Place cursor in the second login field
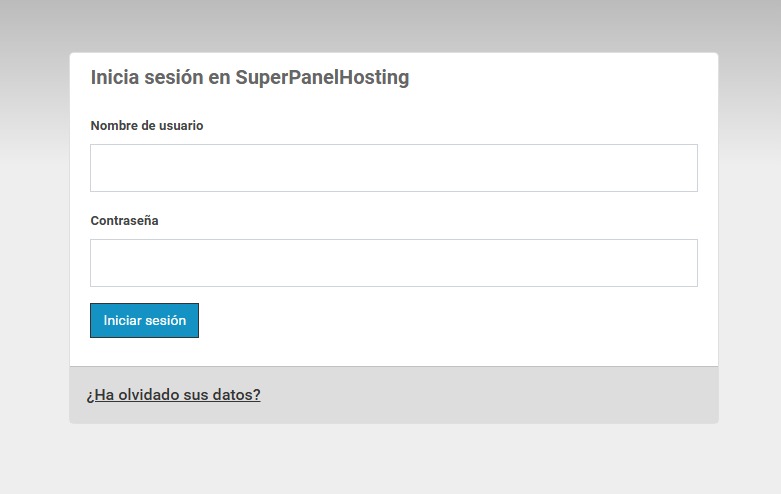The height and width of the screenshot is (494, 781). (x=393, y=263)
